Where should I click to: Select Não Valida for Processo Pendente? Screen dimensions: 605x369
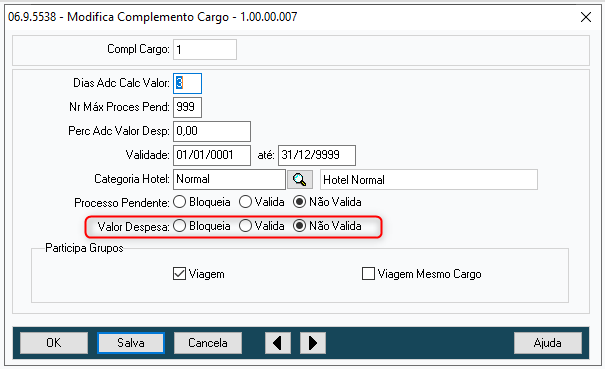pos(327,202)
